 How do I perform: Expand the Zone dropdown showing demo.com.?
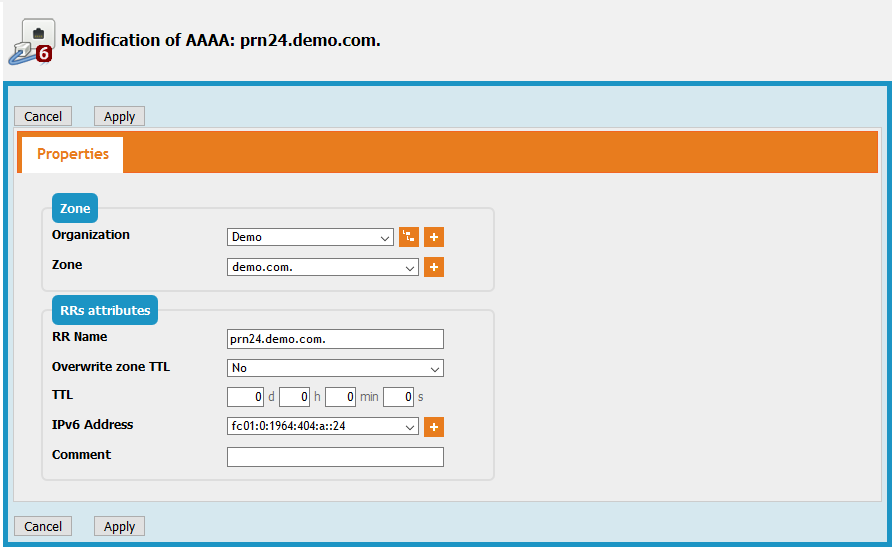click(323, 267)
